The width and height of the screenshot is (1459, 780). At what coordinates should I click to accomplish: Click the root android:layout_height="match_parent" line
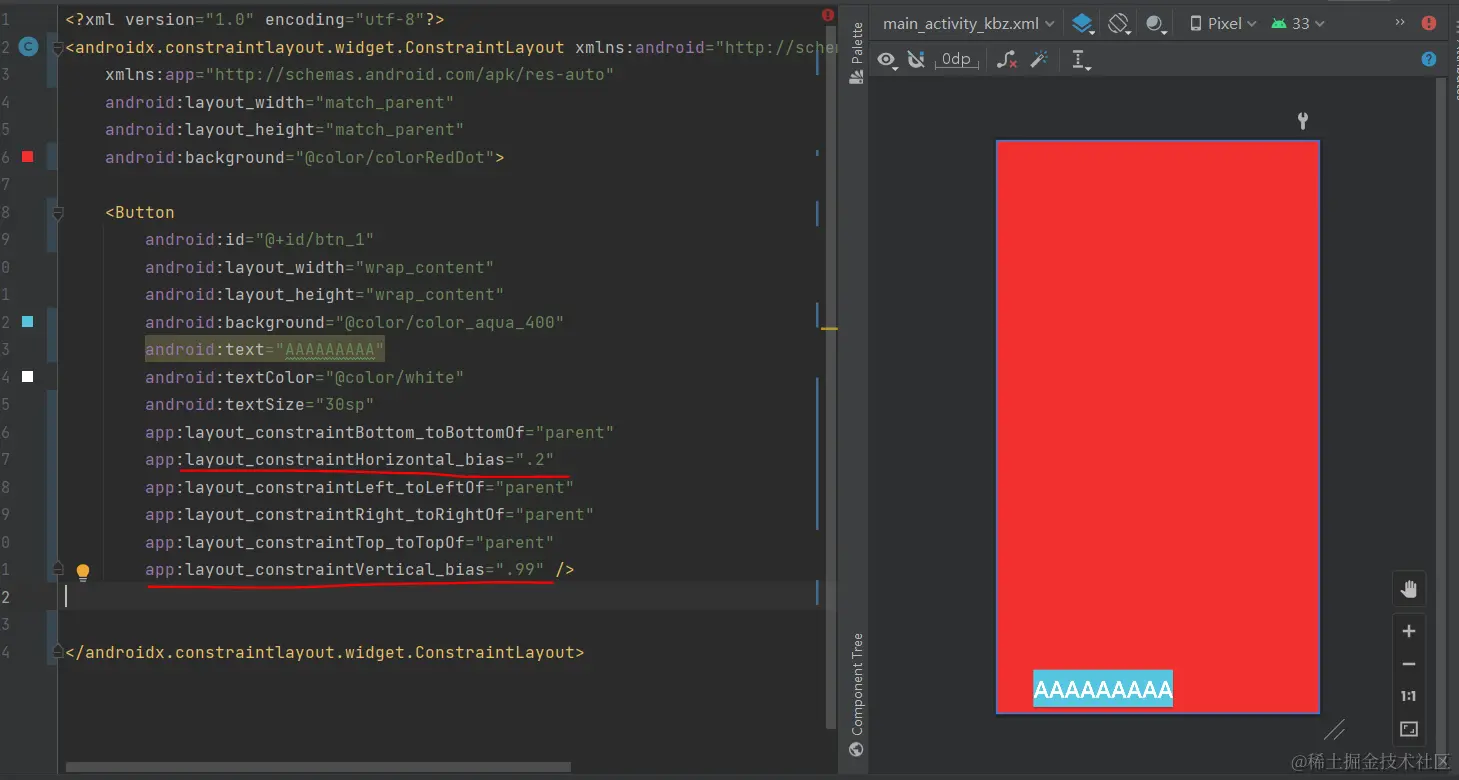285,129
